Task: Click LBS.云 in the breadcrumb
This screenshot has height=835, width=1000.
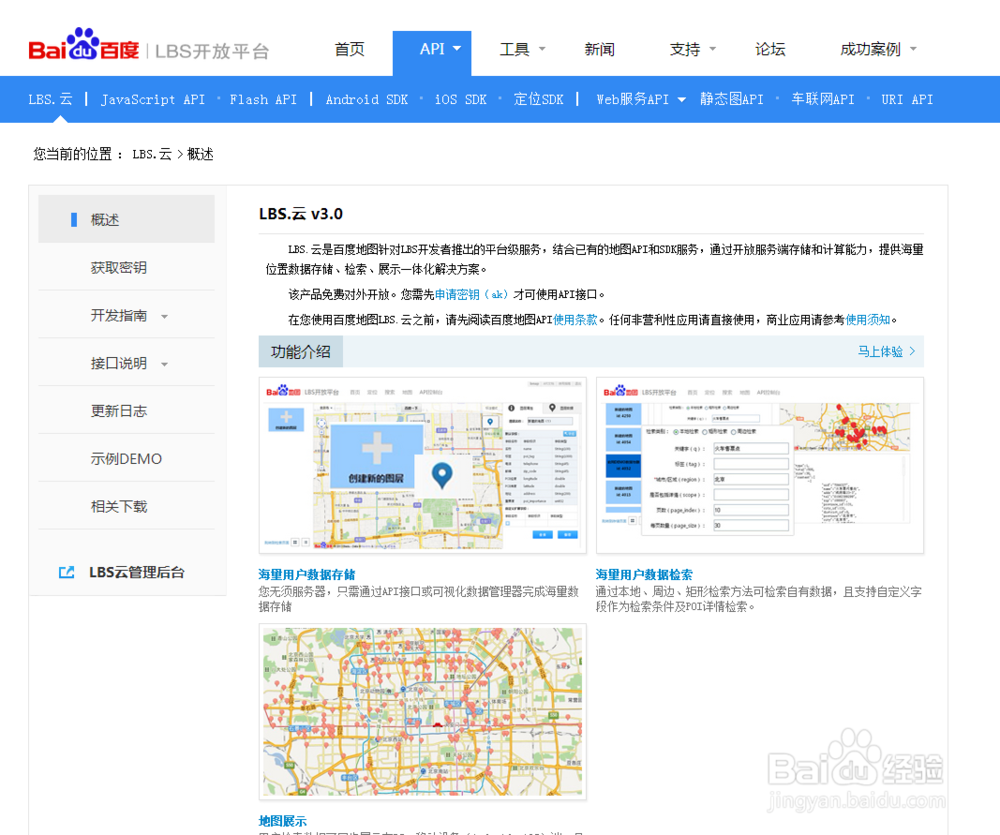Action: [x=152, y=154]
